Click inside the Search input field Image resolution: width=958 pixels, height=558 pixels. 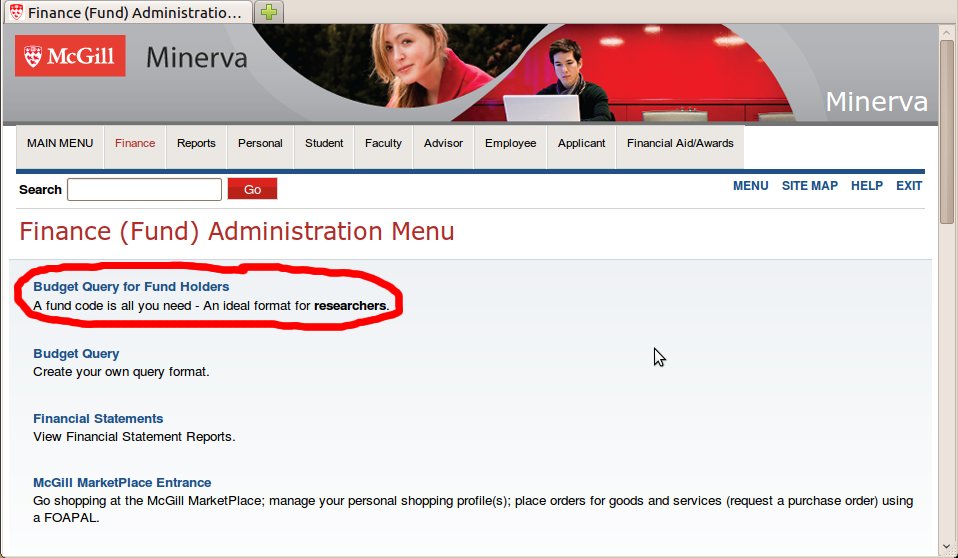point(144,189)
